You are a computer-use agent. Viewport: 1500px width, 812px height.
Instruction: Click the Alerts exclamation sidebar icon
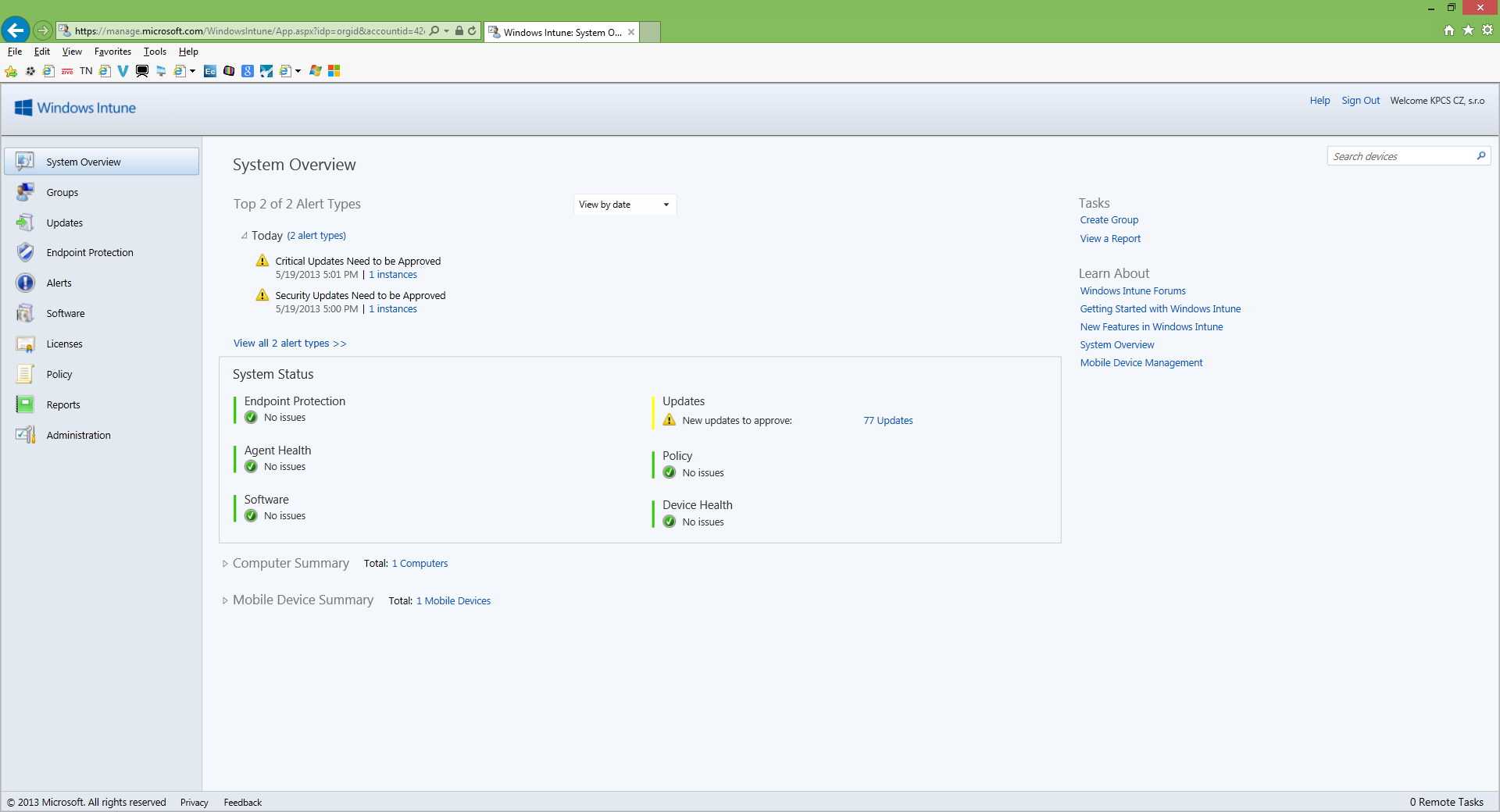pos(25,283)
